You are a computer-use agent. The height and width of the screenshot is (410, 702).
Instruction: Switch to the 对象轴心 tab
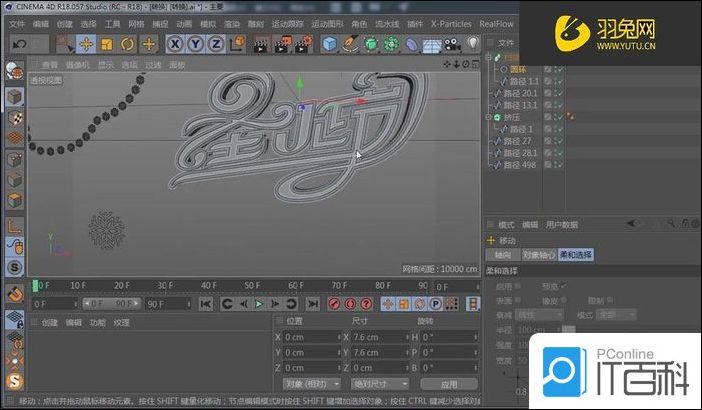click(540, 255)
